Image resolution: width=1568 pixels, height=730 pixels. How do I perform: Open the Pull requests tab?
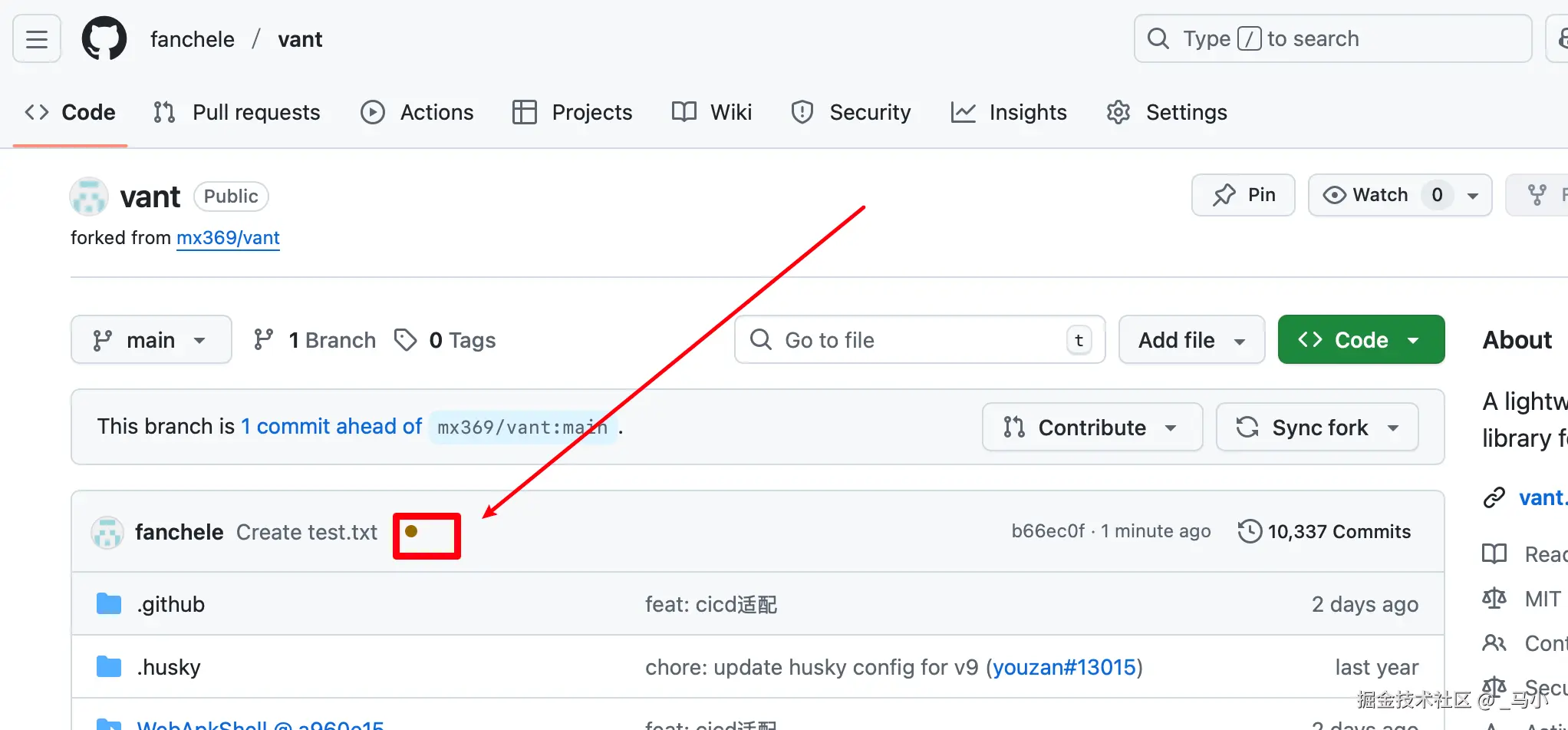236,112
